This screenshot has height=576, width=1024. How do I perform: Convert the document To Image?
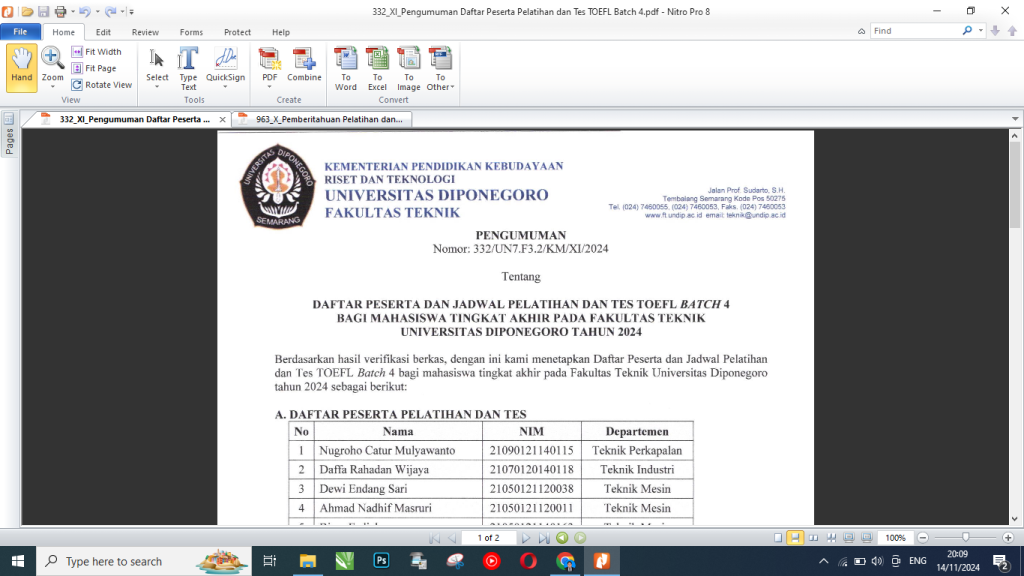409,69
